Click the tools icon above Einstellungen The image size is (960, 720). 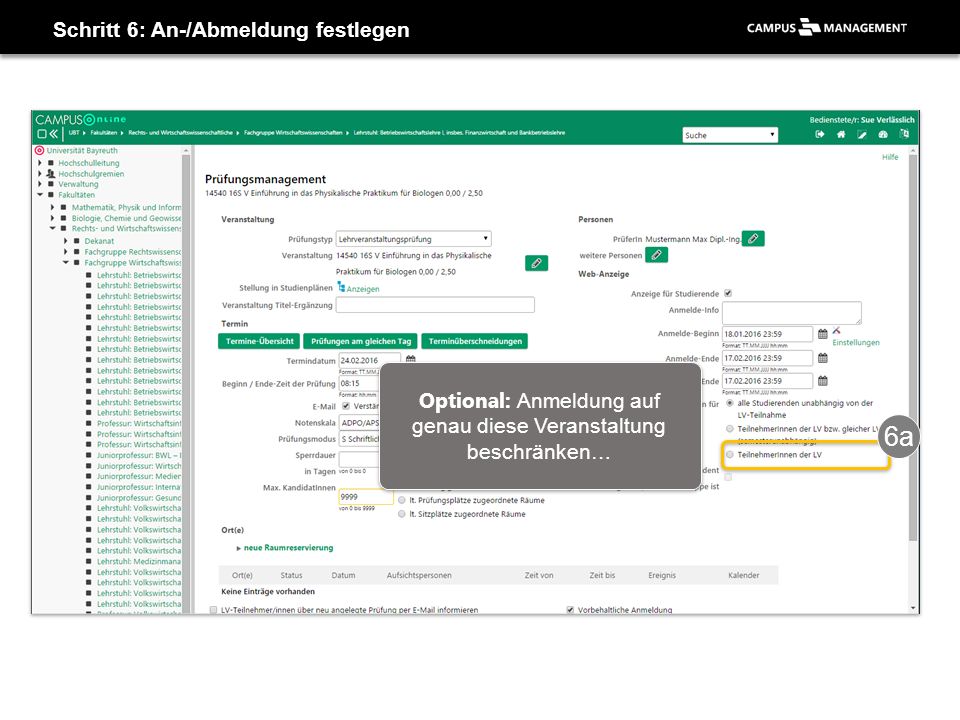click(x=836, y=331)
